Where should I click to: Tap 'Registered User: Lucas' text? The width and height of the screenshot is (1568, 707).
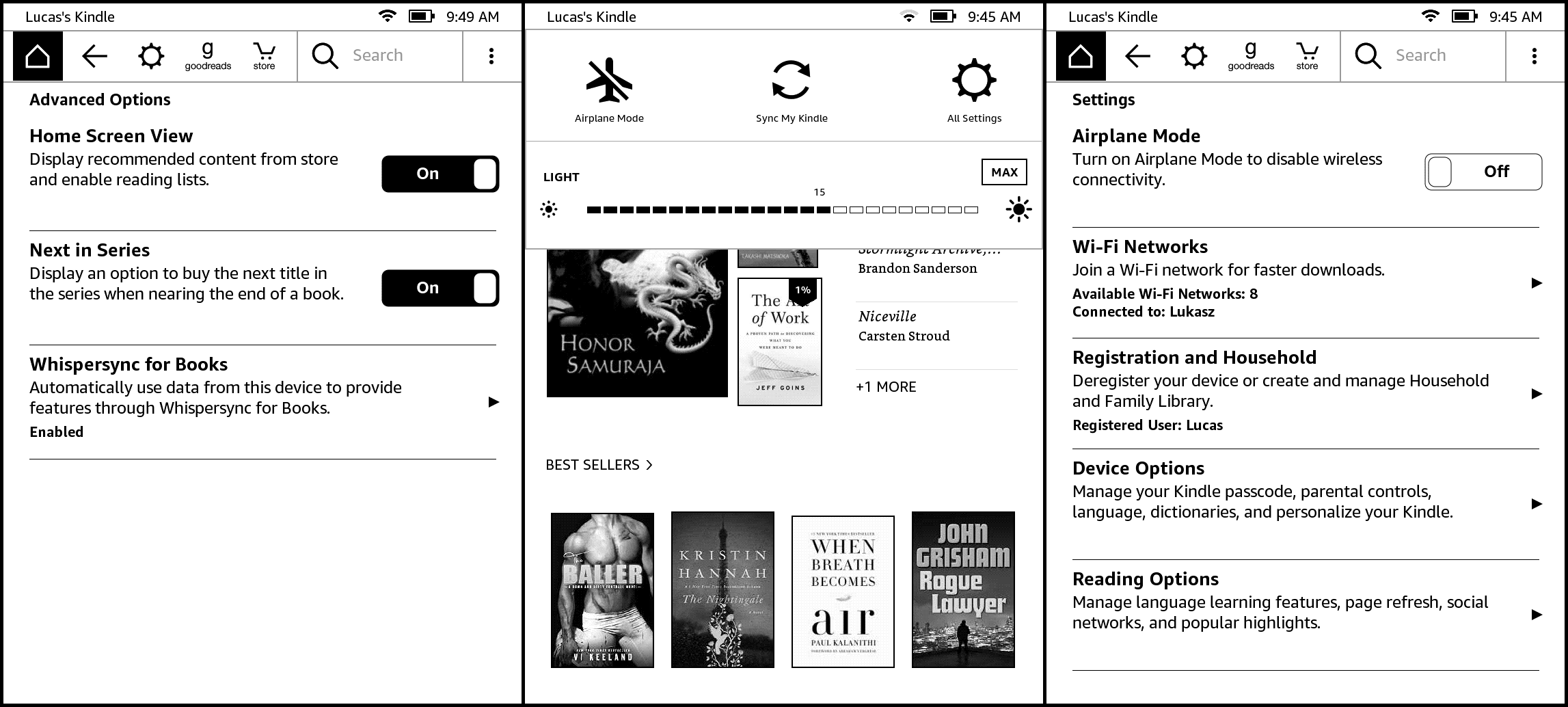(x=1148, y=425)
